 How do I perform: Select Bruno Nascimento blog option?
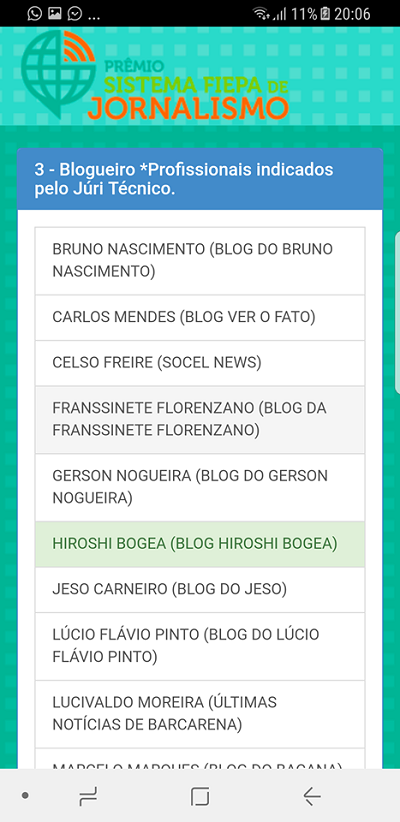[200, 261]
